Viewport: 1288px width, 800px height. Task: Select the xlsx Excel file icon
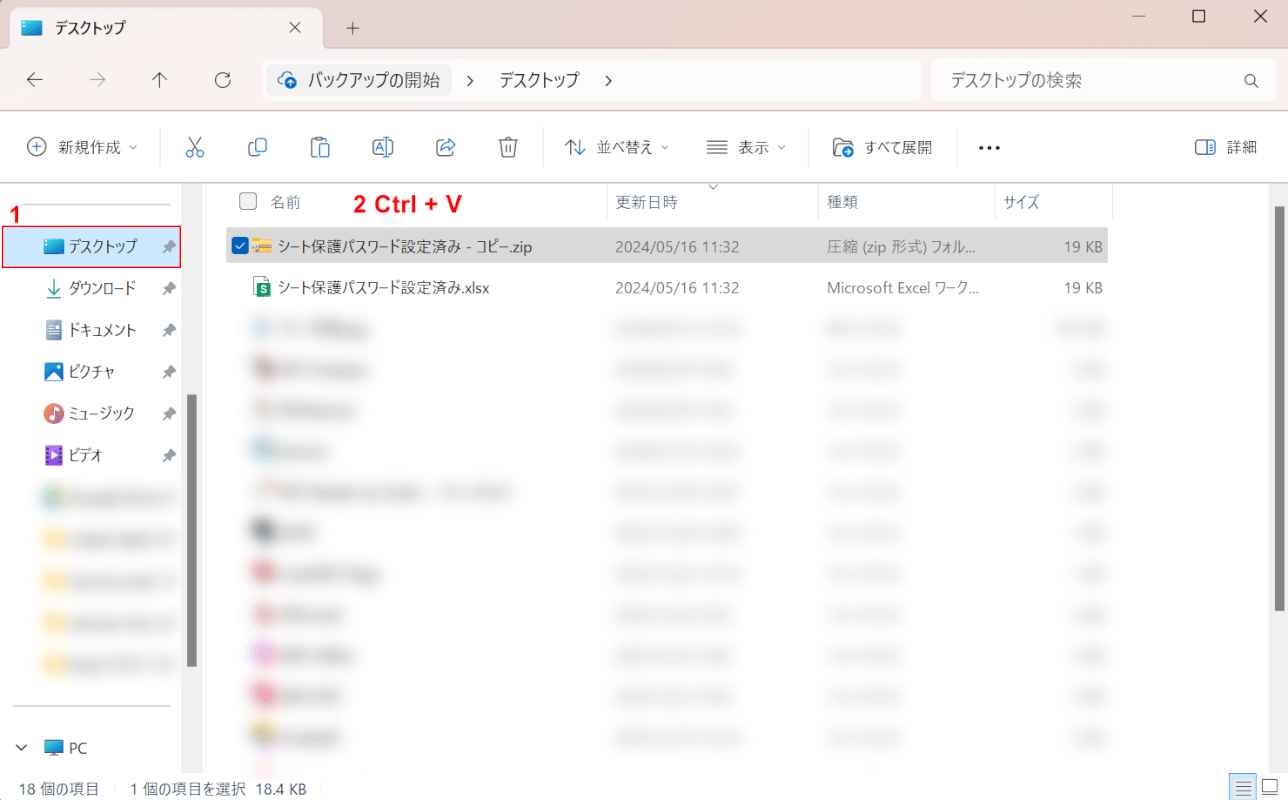(x=263, y=288)
